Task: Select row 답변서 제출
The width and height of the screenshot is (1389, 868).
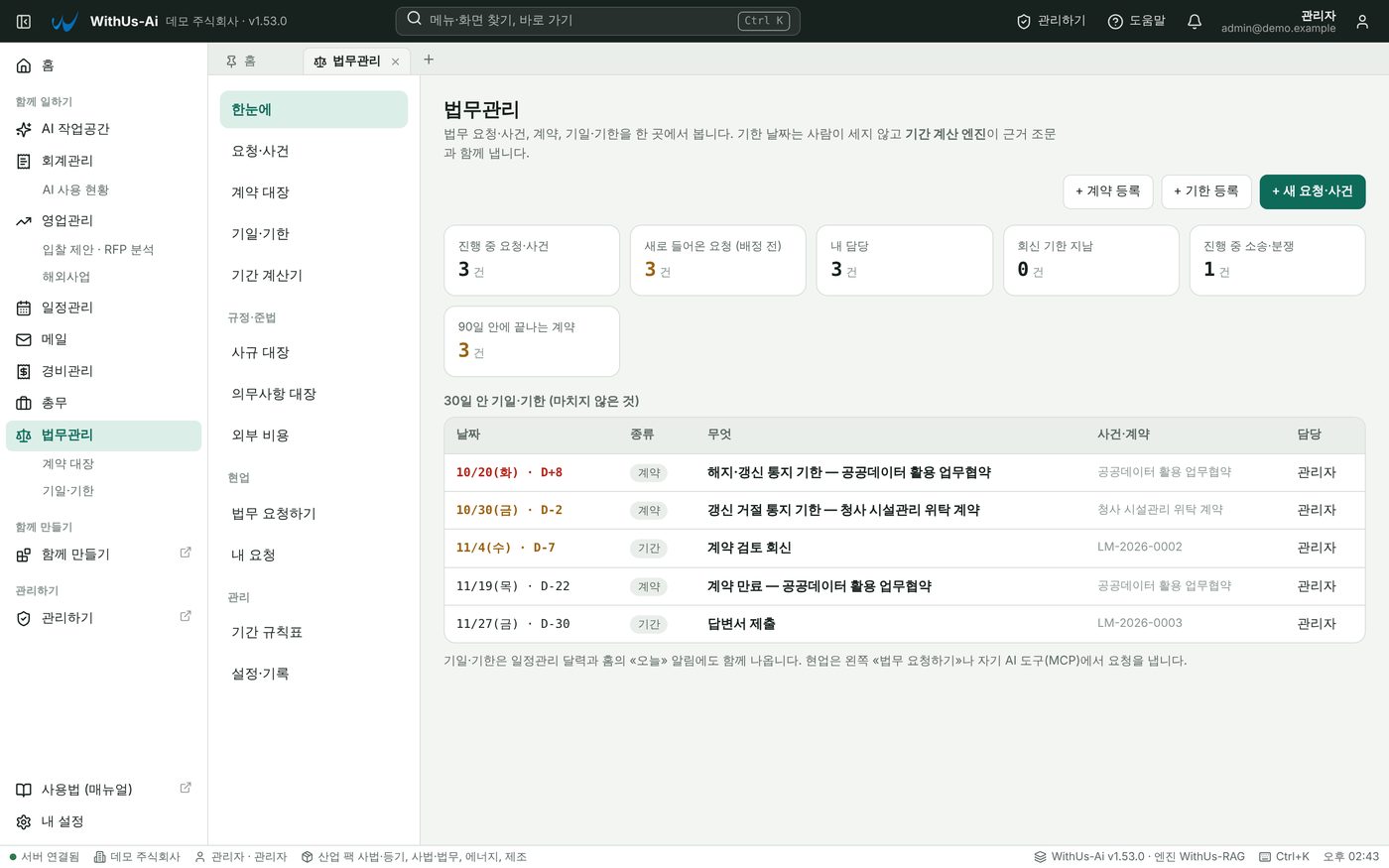Action: pyautogui.click(x=904, y=624)
